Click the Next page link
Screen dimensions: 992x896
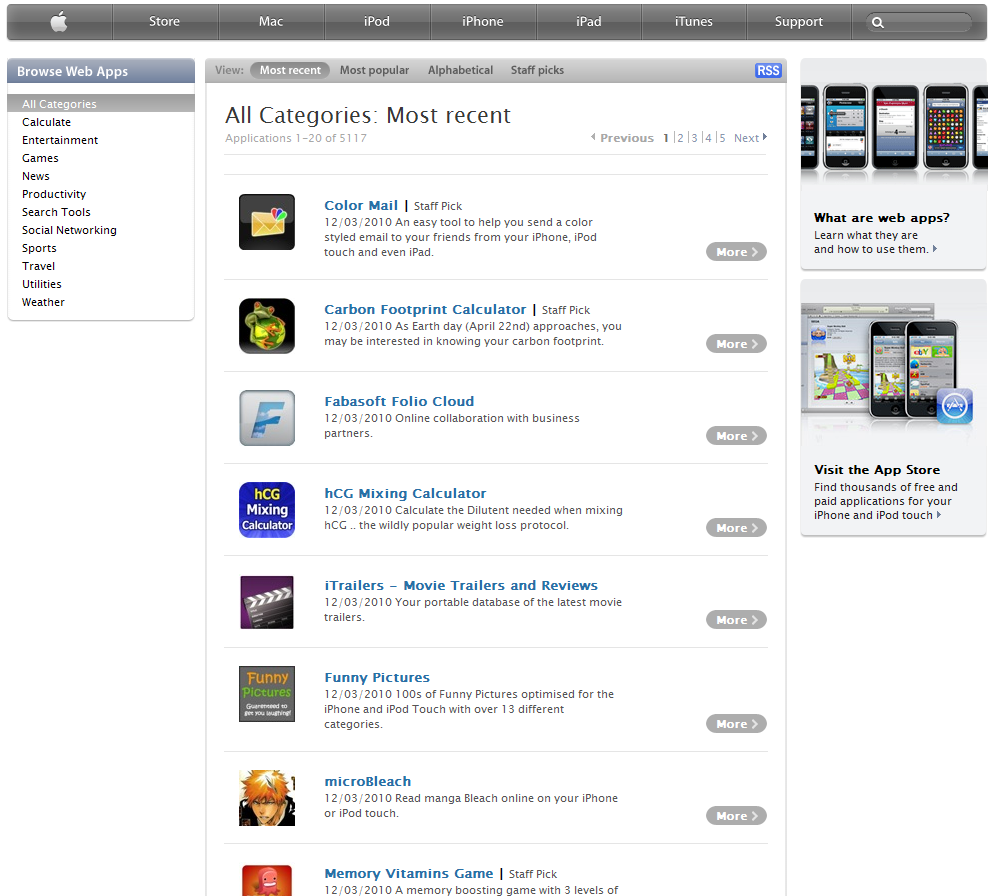pyautogui.click(x=750, y=138)
